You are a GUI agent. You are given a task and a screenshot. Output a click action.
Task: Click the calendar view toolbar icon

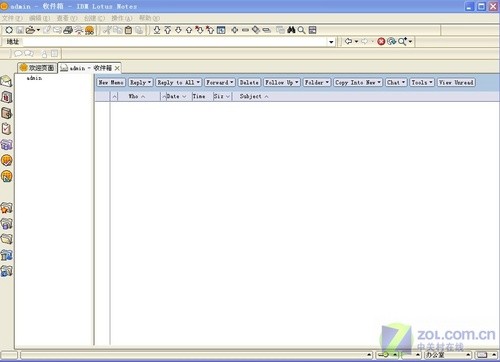coord(221,30)
